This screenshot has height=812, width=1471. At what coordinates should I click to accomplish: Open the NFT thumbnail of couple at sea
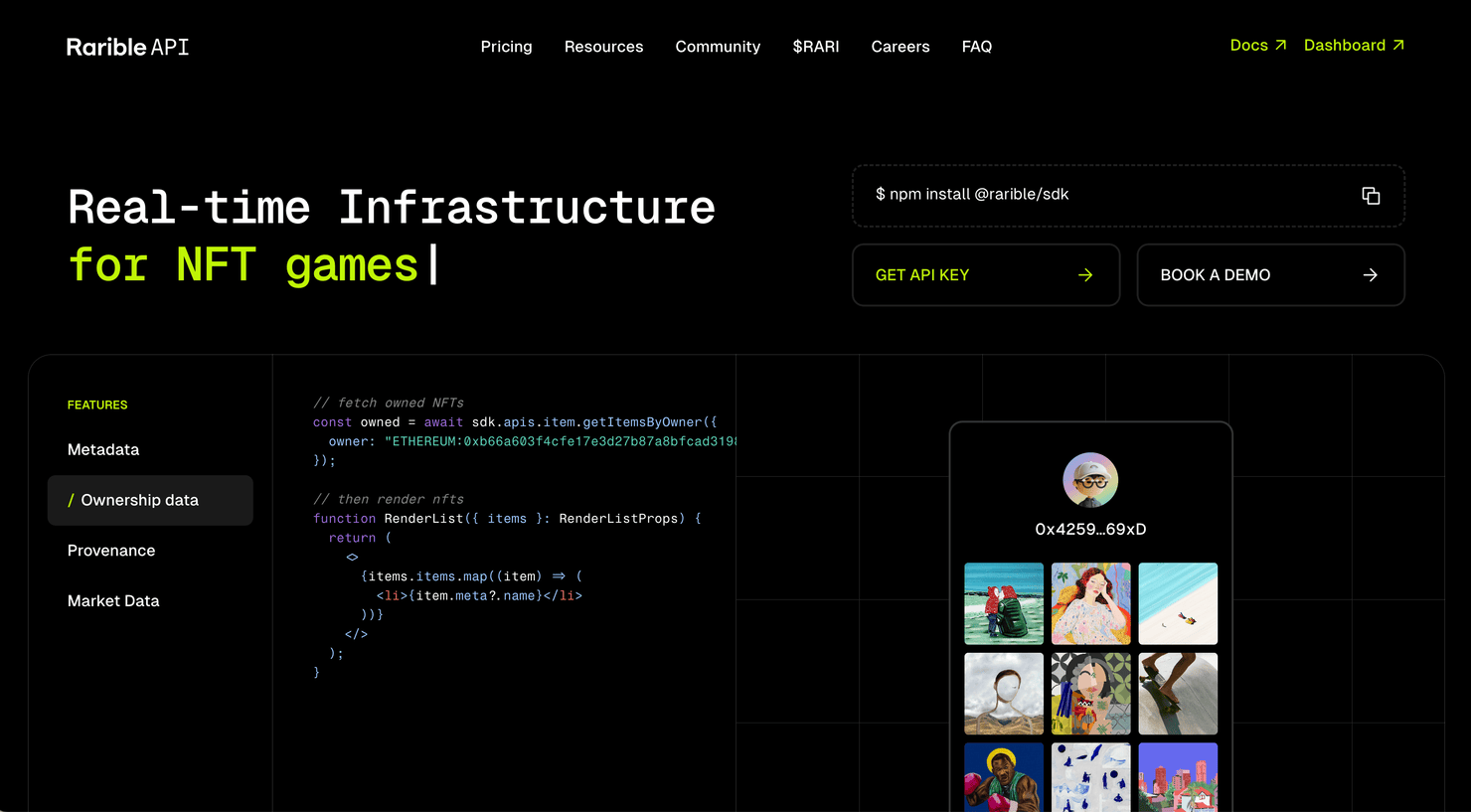point(1004,604)
